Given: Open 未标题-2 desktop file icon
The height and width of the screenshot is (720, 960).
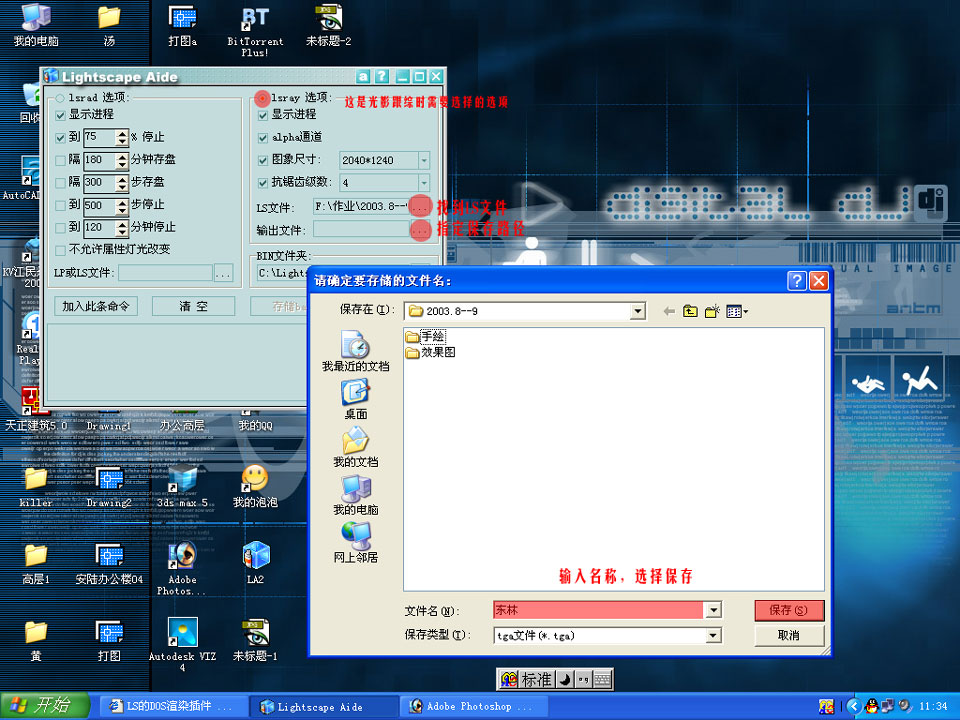Looking at the screenshot, I should [329, 26].
